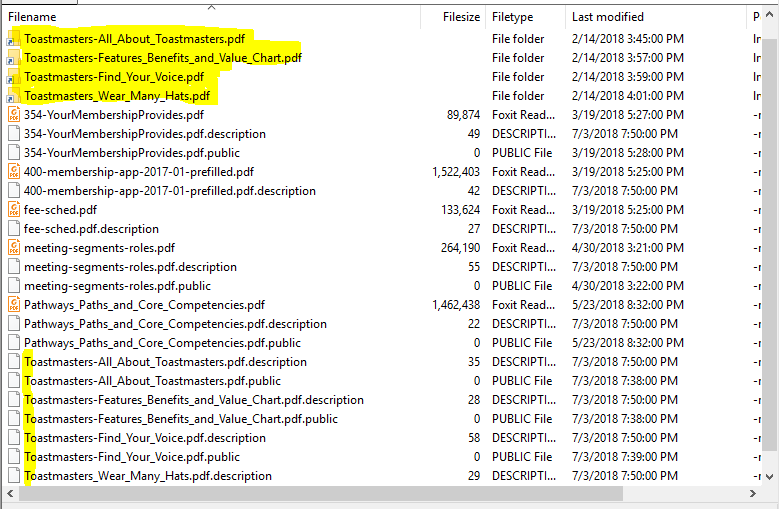Click the vertical scrollbar down arrow
Viewport: 780px width, 509px height.
click(770, 477)
